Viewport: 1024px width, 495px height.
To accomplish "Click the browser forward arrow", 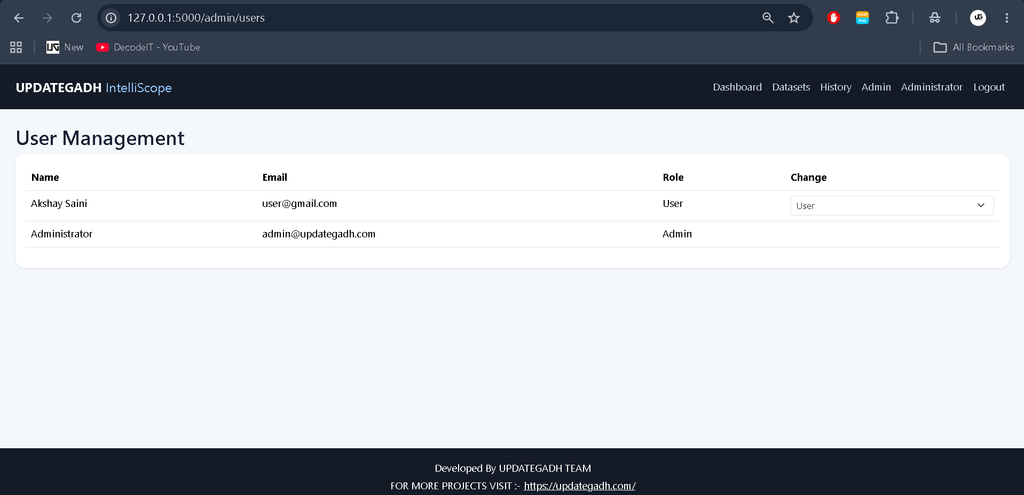I will [x=47, y=18].
